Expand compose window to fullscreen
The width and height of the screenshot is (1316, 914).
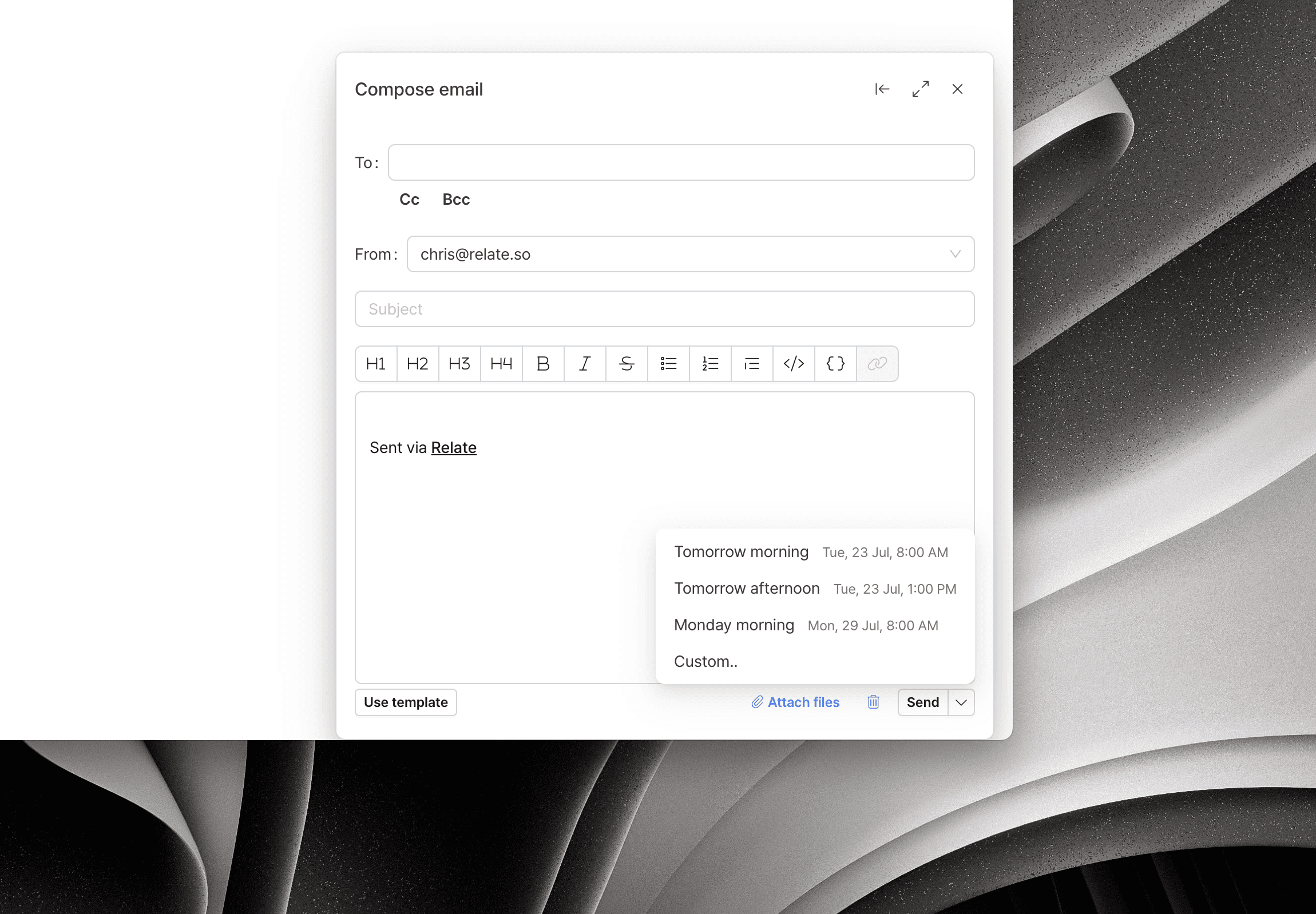click(920, 89)
